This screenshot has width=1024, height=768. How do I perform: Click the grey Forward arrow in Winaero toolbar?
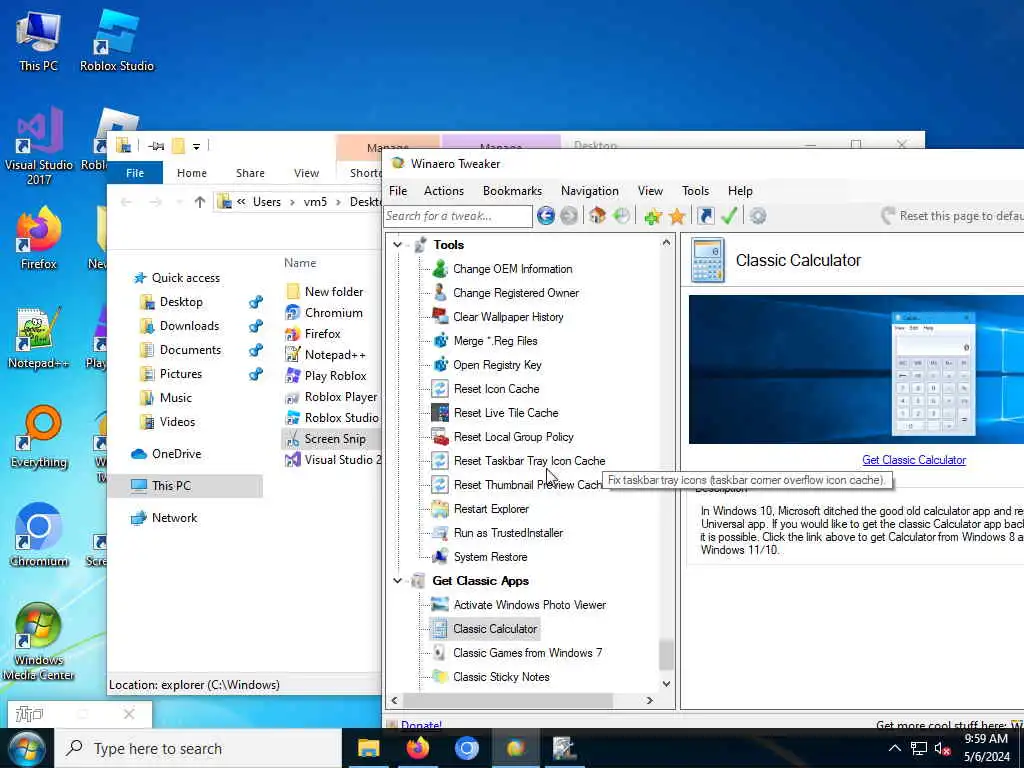[569, 216]
